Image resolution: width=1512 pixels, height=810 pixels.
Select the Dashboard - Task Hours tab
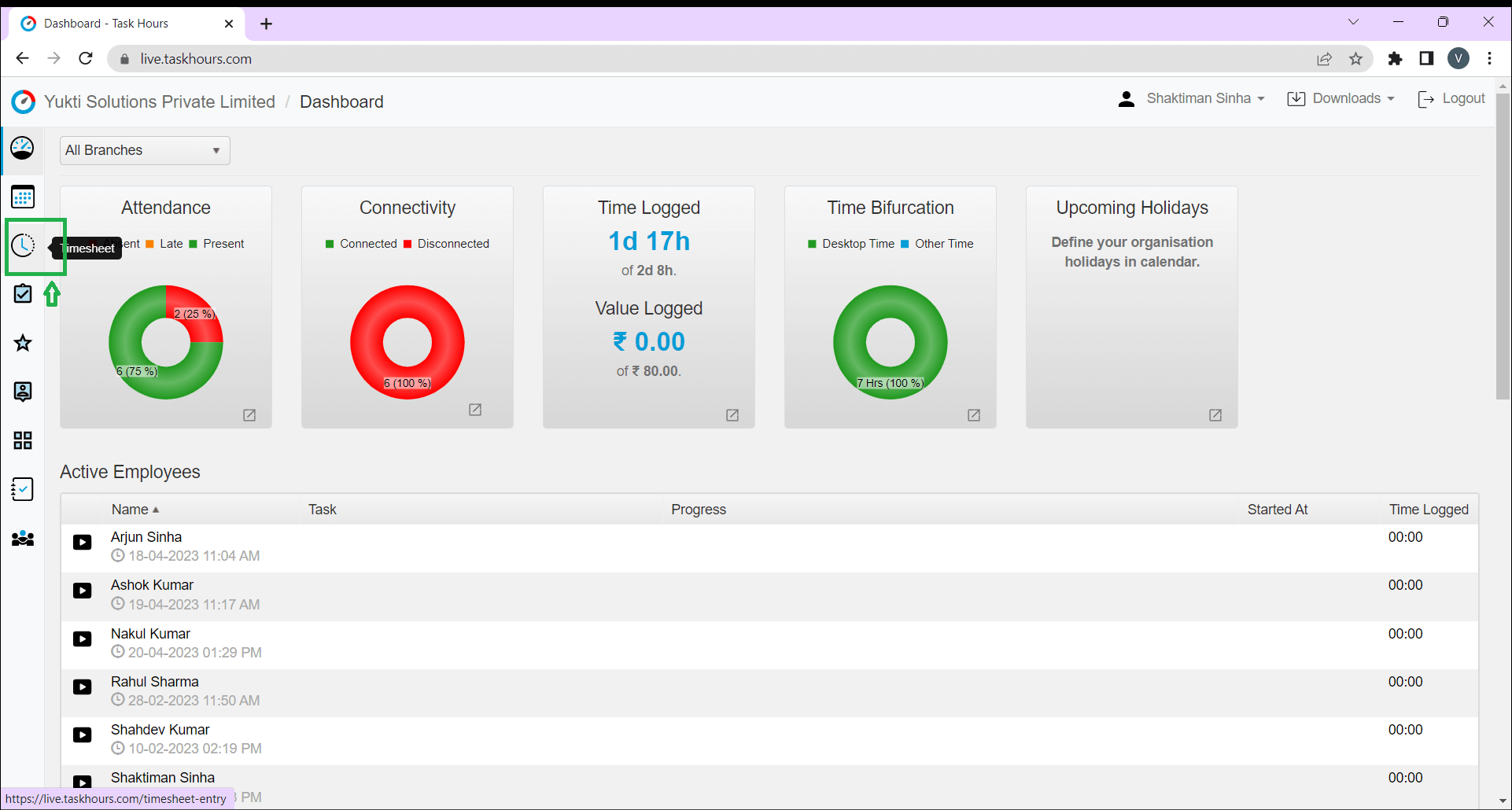[x=126, y=24]
